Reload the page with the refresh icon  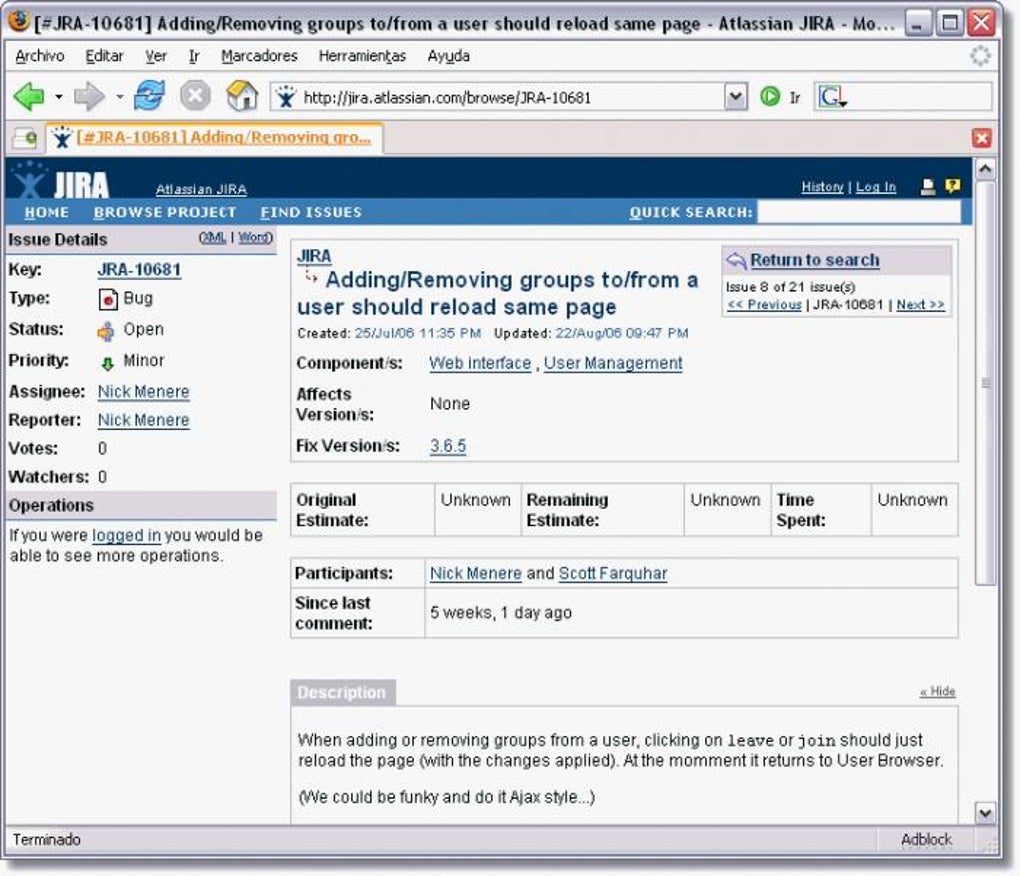coord(149,96)
